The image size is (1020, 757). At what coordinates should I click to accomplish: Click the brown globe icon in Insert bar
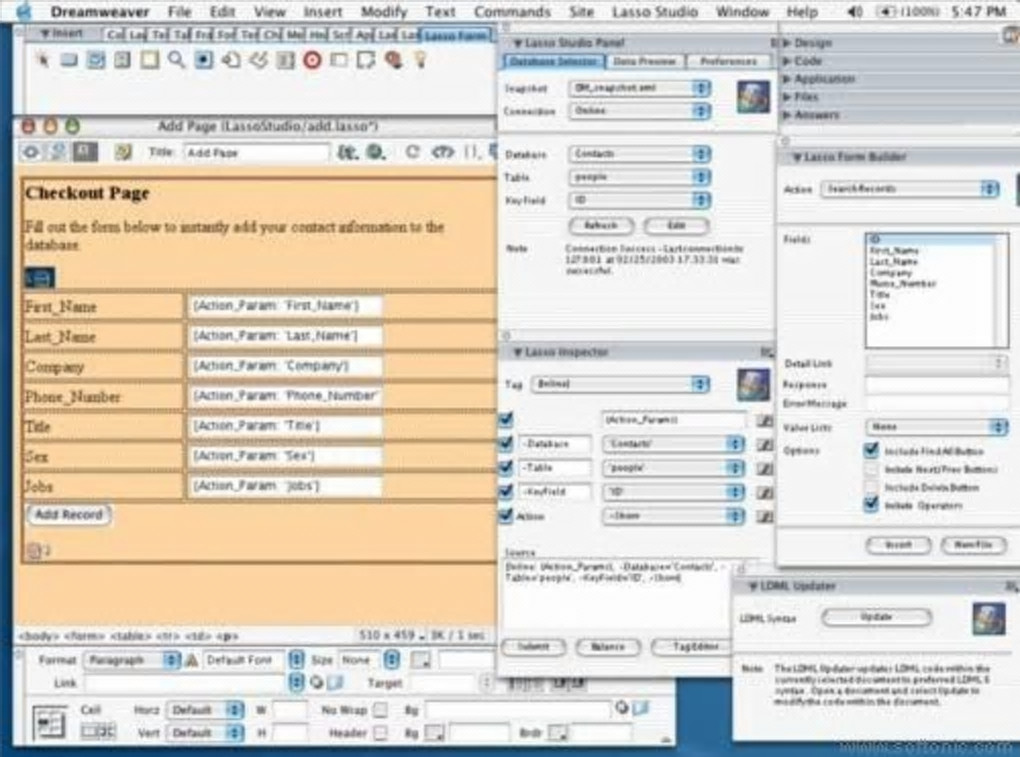tap(393, 60)
